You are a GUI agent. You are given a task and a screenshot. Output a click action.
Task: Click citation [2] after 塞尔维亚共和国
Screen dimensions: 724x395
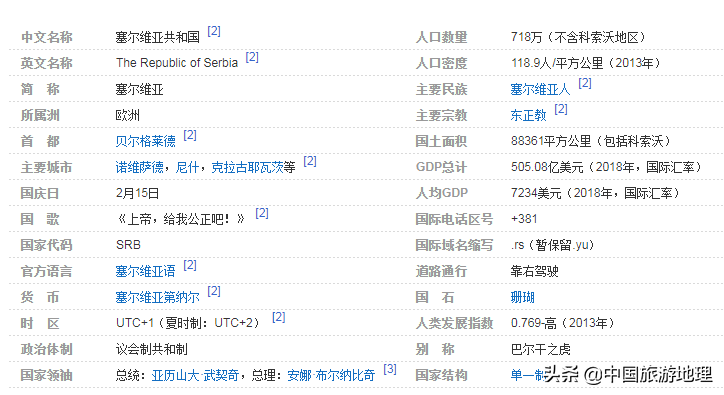[214, 31]
